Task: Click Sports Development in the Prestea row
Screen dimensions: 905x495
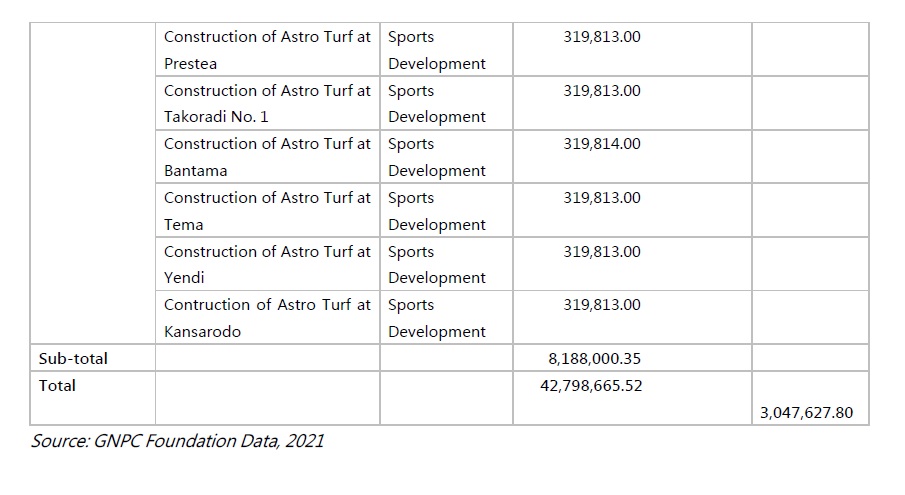Action: [x=437, y=50]
